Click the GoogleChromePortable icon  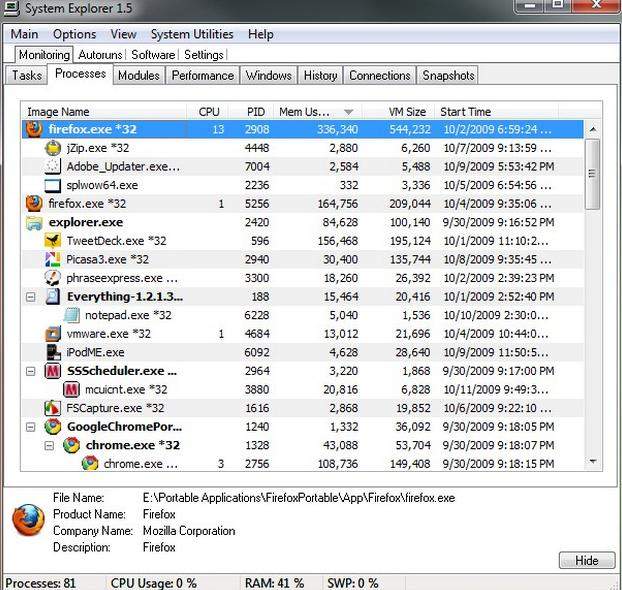pyautogui.click(x=53, y=427)
